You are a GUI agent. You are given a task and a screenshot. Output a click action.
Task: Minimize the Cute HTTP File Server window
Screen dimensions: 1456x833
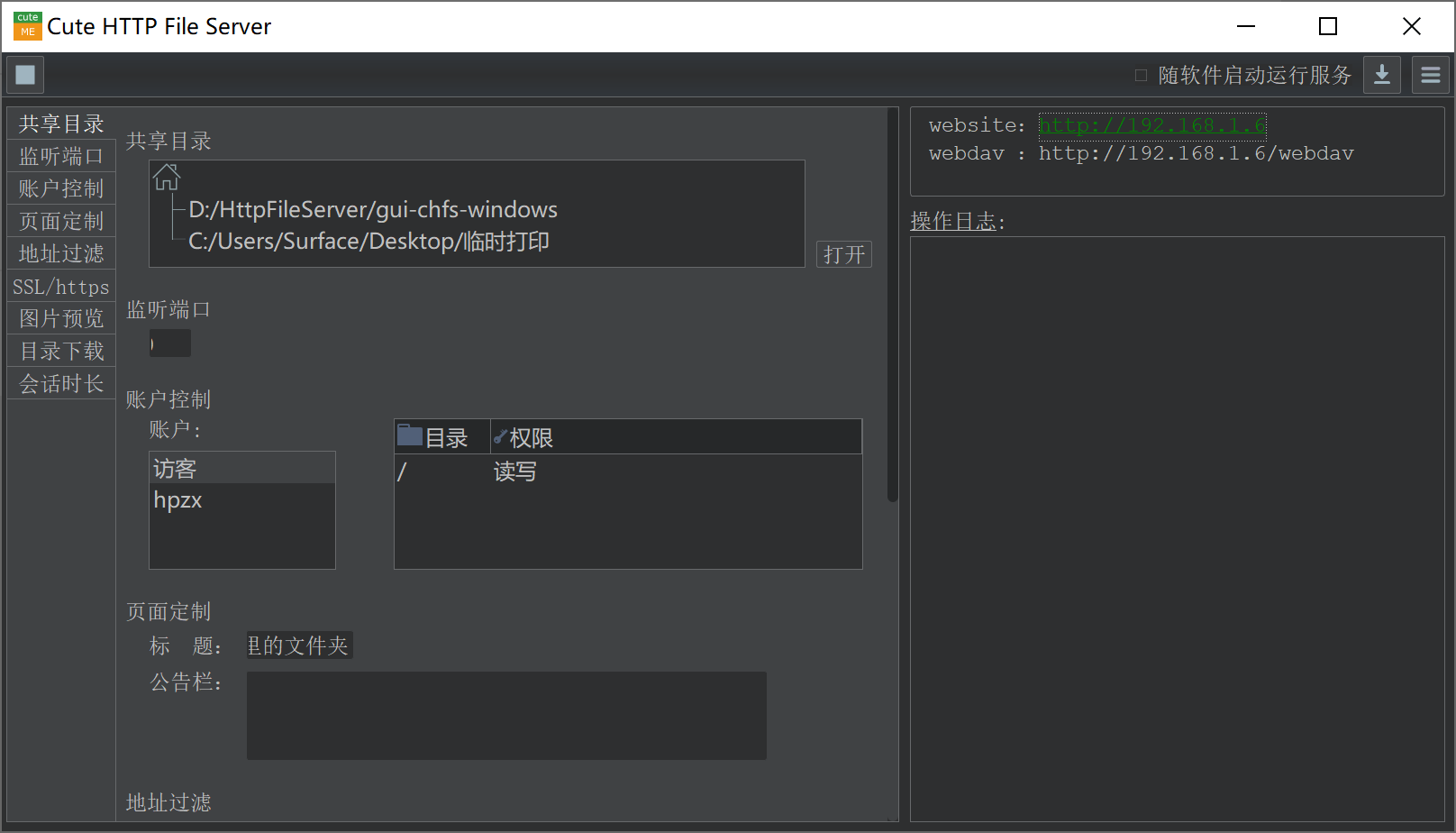coord(1246,26)
